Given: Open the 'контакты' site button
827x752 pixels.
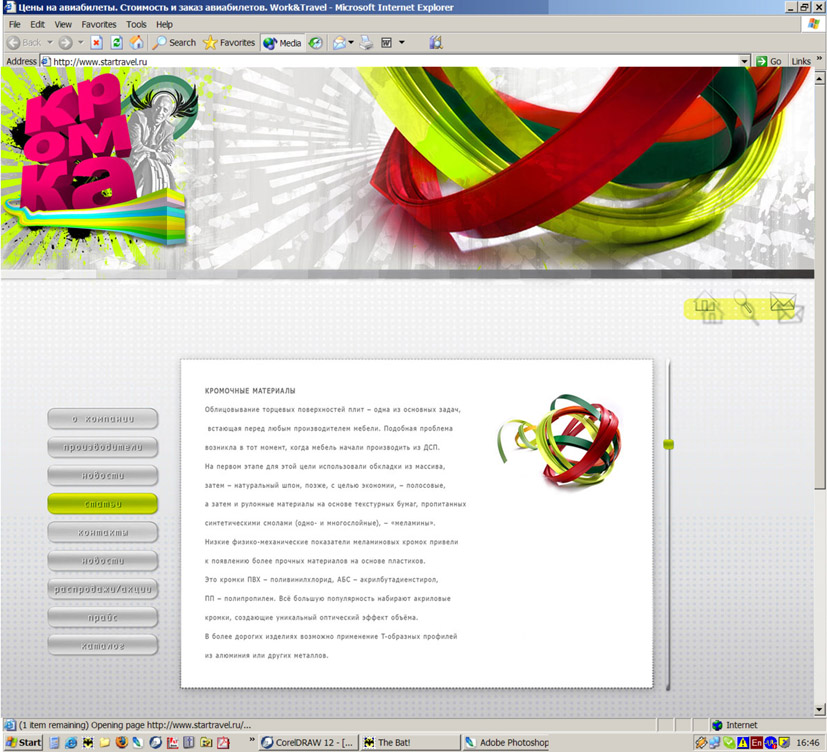Looking at the screenshot, I should click(x=103, y=533).
